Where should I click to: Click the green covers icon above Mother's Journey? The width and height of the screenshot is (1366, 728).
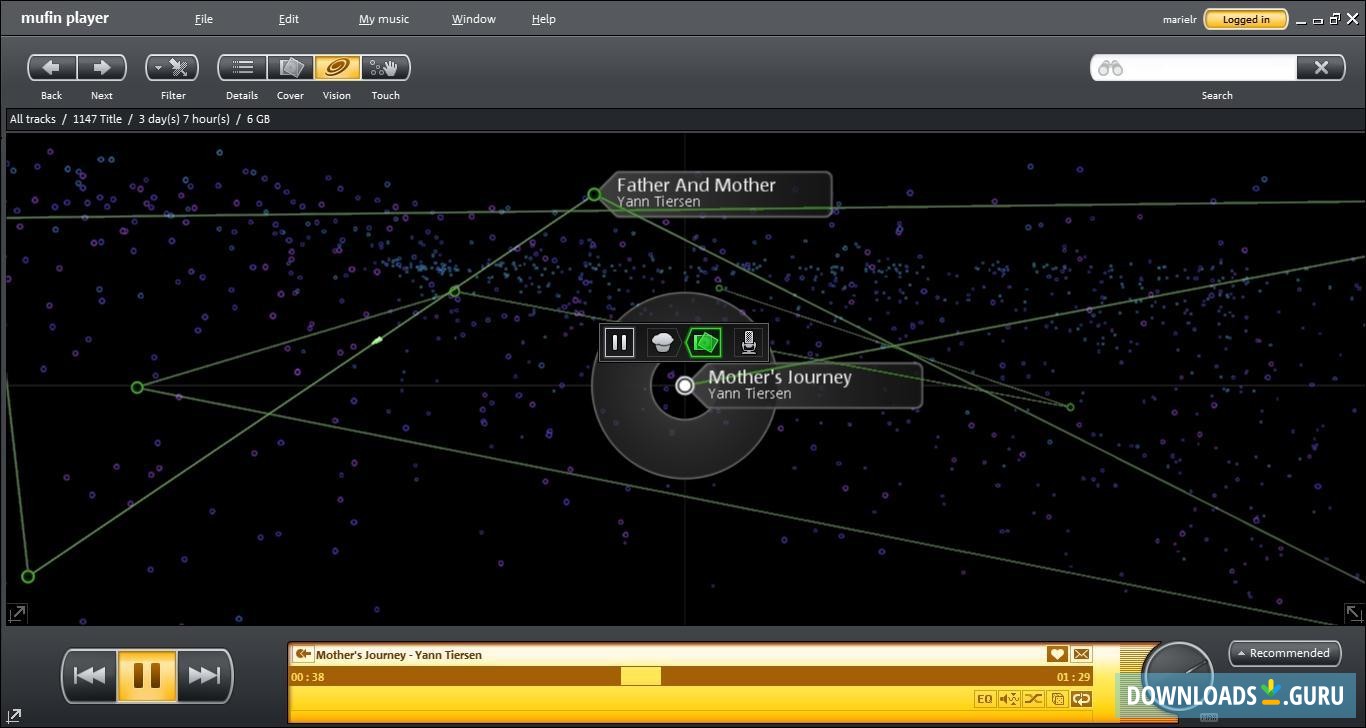click(x=705, y=342)
